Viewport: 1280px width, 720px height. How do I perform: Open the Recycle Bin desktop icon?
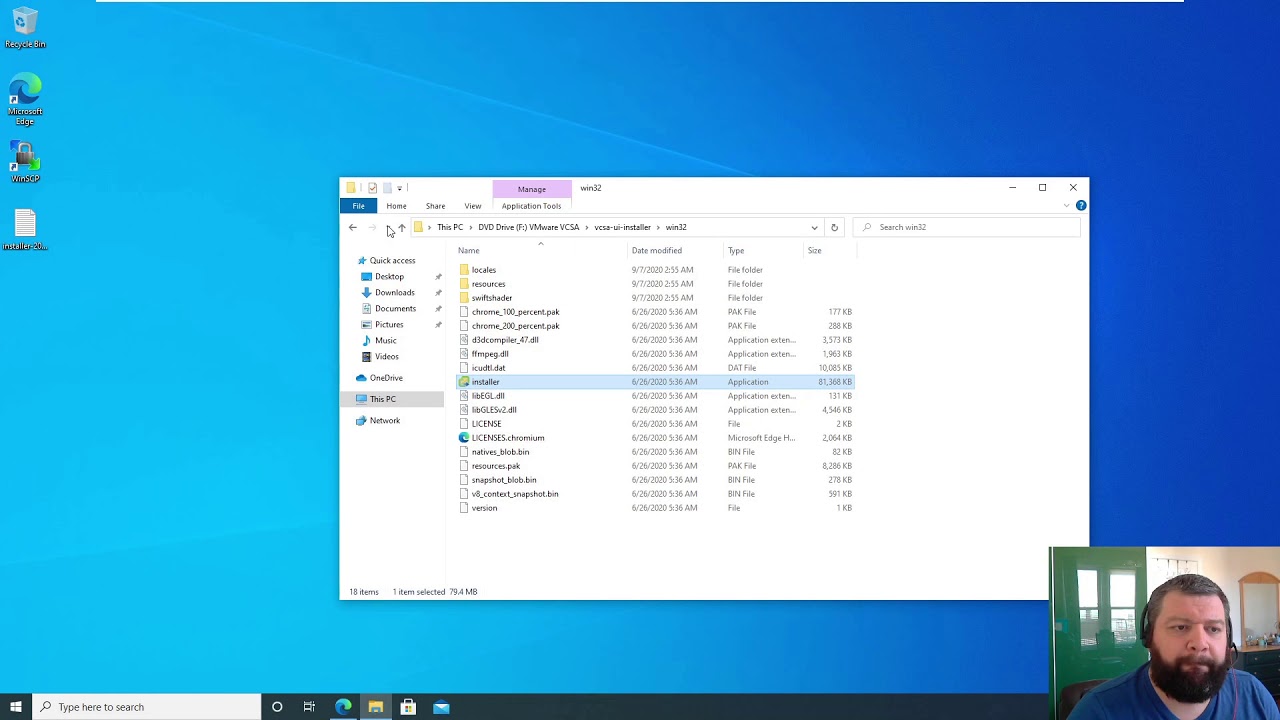click(x=25, y=29)
